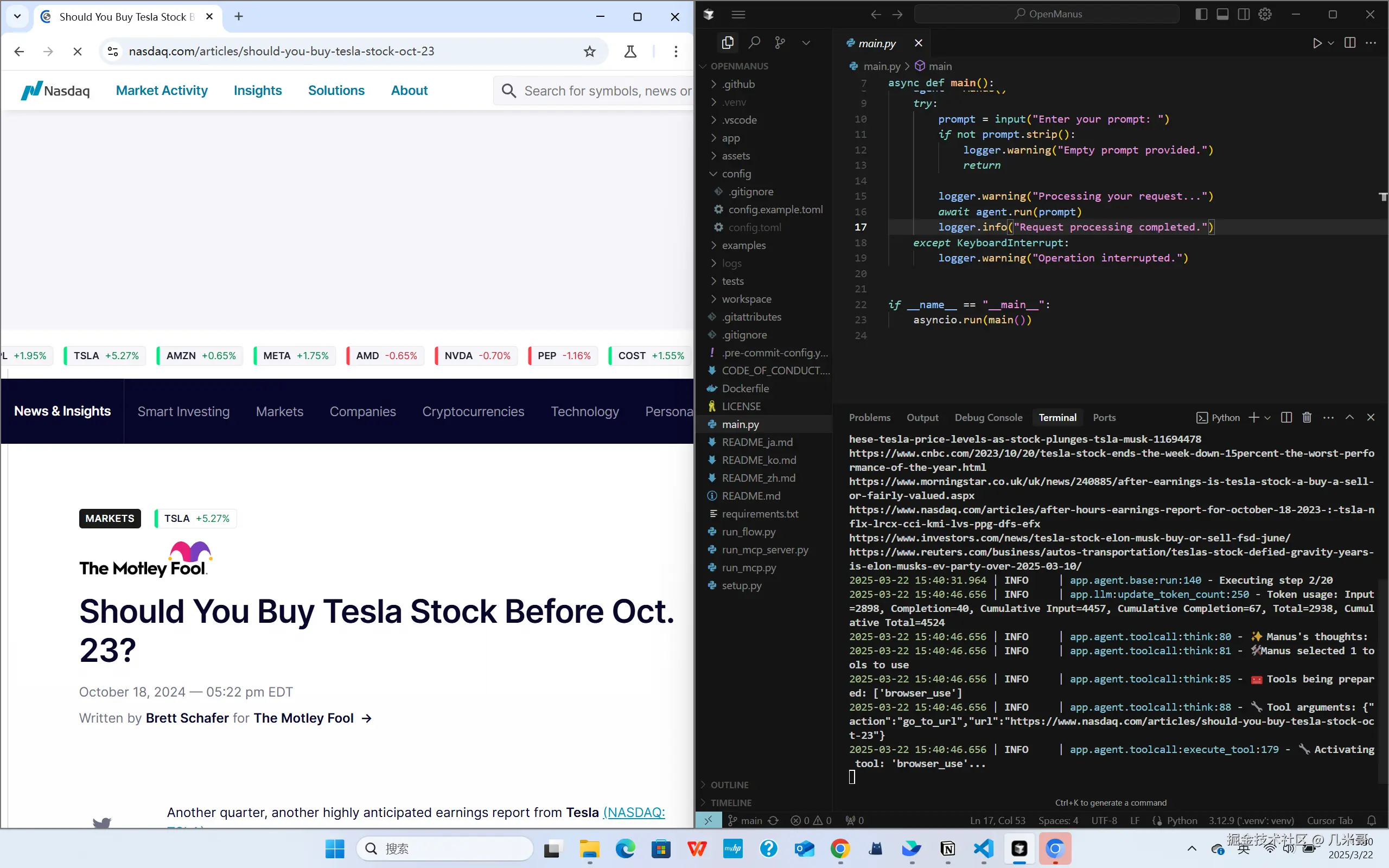Open the Market Activity menu
The image size is (1389, 868).
tap(162, 90)
